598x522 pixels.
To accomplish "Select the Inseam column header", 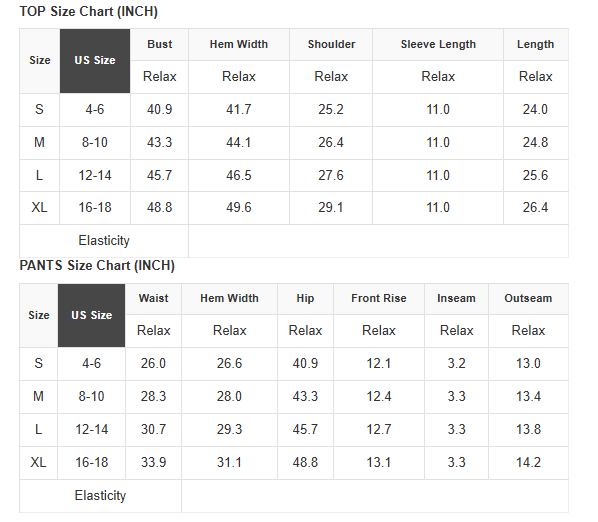I will [x=456, y=298].
